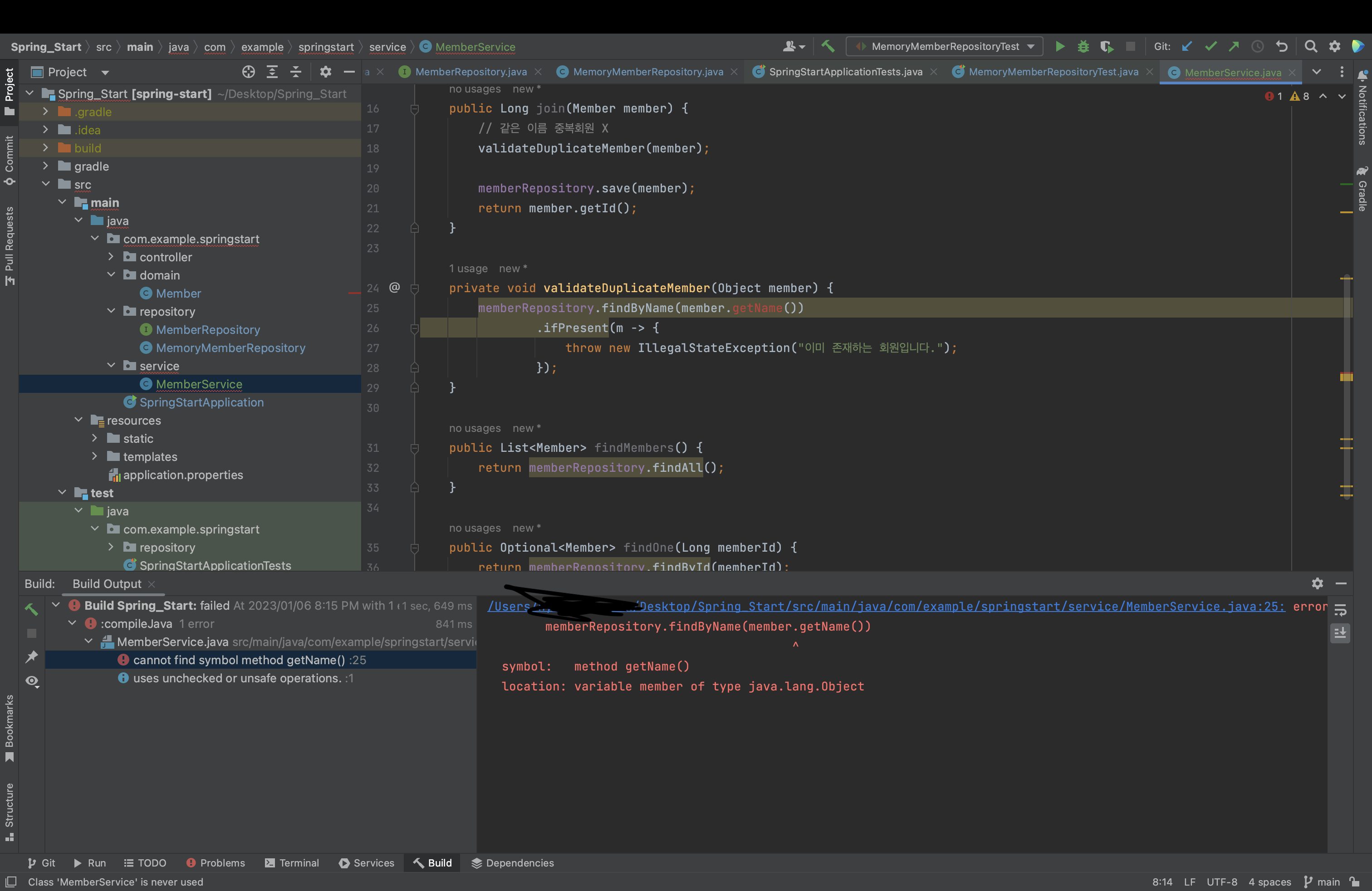Expand the controller package folder
Image resolution: width=1372 pixels, height=891 pixels.
pos(111,257)
